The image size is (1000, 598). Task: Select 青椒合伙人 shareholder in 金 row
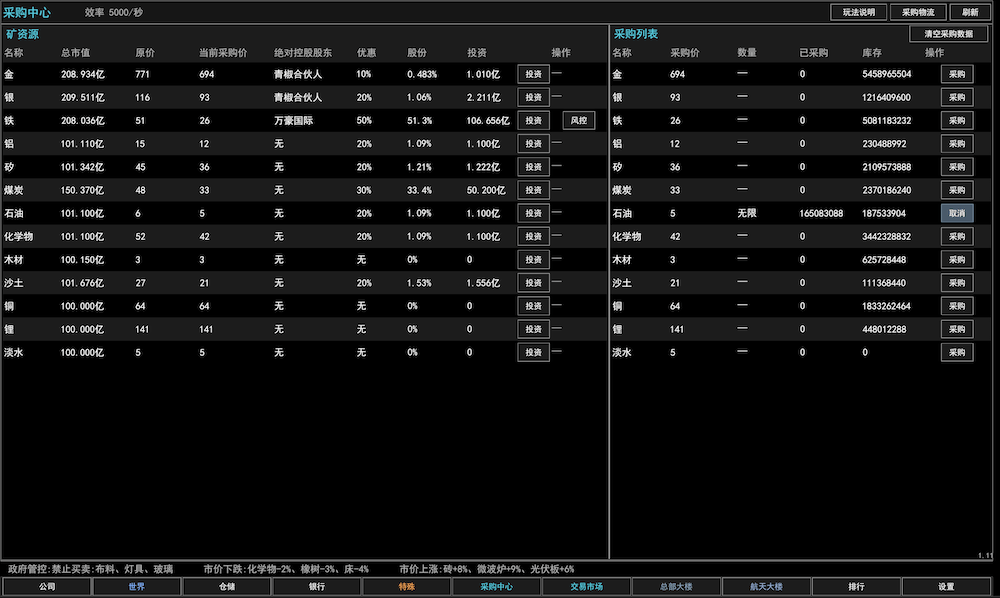tap(298, 74)
